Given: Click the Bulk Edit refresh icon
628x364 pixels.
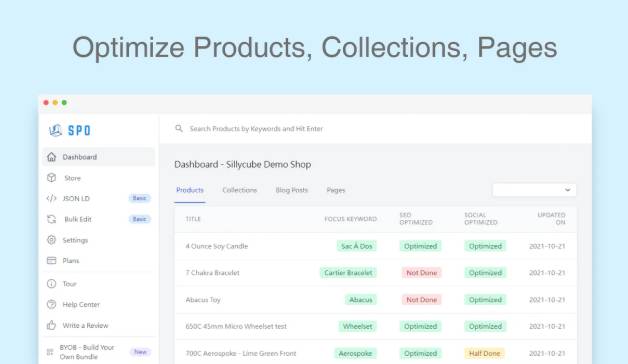Looking at the screenshot, I should pos(51,219).
